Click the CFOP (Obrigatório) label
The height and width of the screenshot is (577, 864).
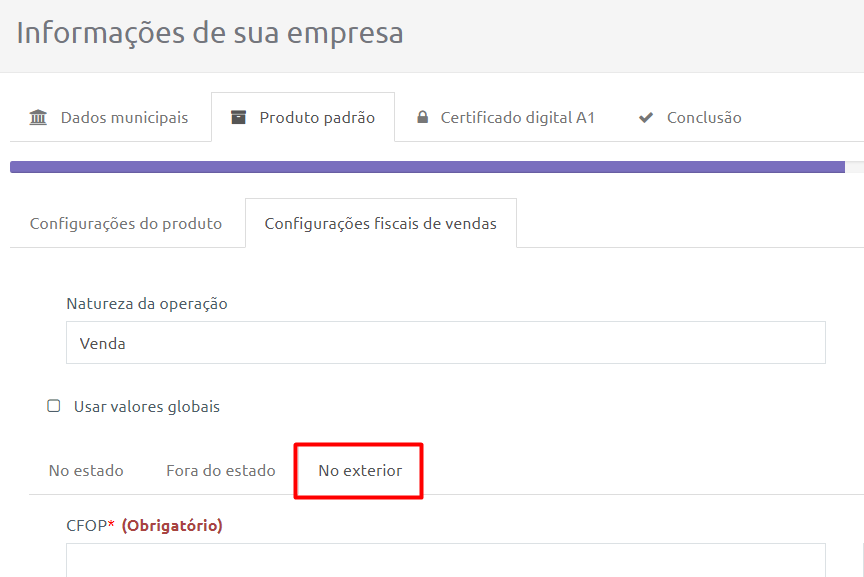click(x=144, y=525)
